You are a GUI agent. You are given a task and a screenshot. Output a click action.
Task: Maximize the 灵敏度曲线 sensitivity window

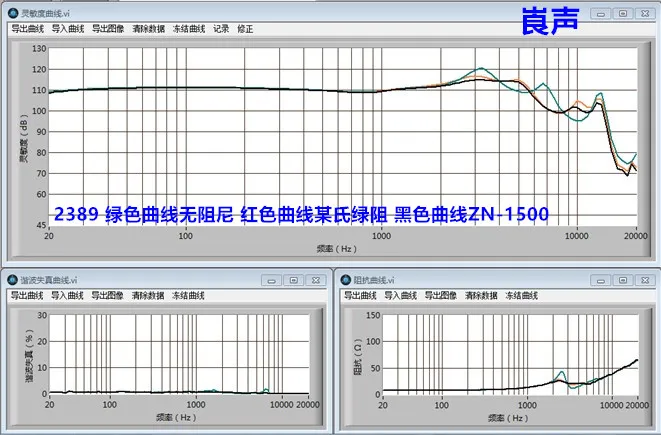pos(622,14)
